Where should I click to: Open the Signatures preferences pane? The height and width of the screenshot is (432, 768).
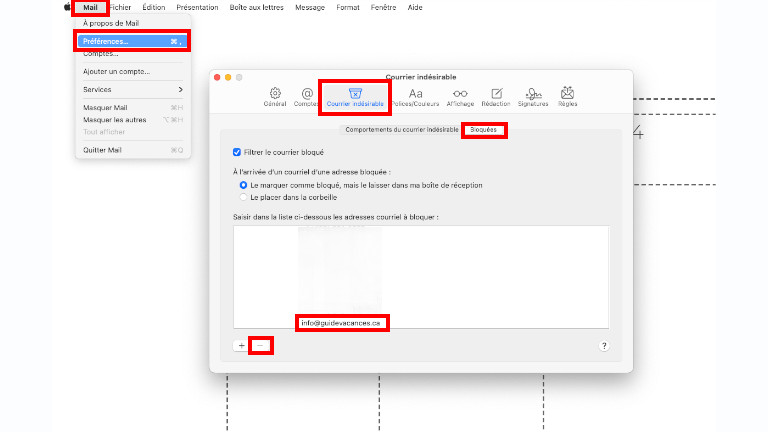[x=533, y=97]
